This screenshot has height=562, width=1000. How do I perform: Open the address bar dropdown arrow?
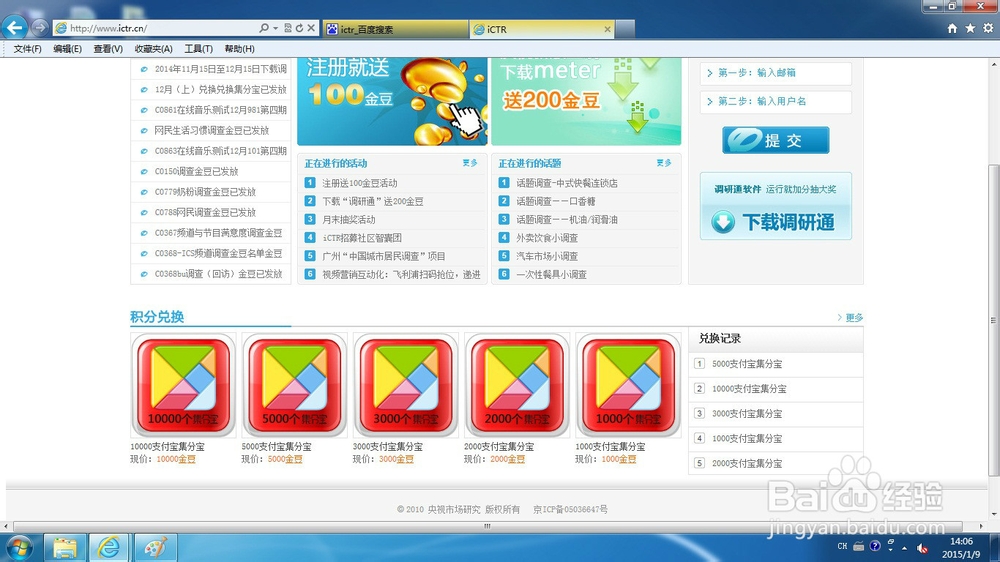(x=276, y=28)
